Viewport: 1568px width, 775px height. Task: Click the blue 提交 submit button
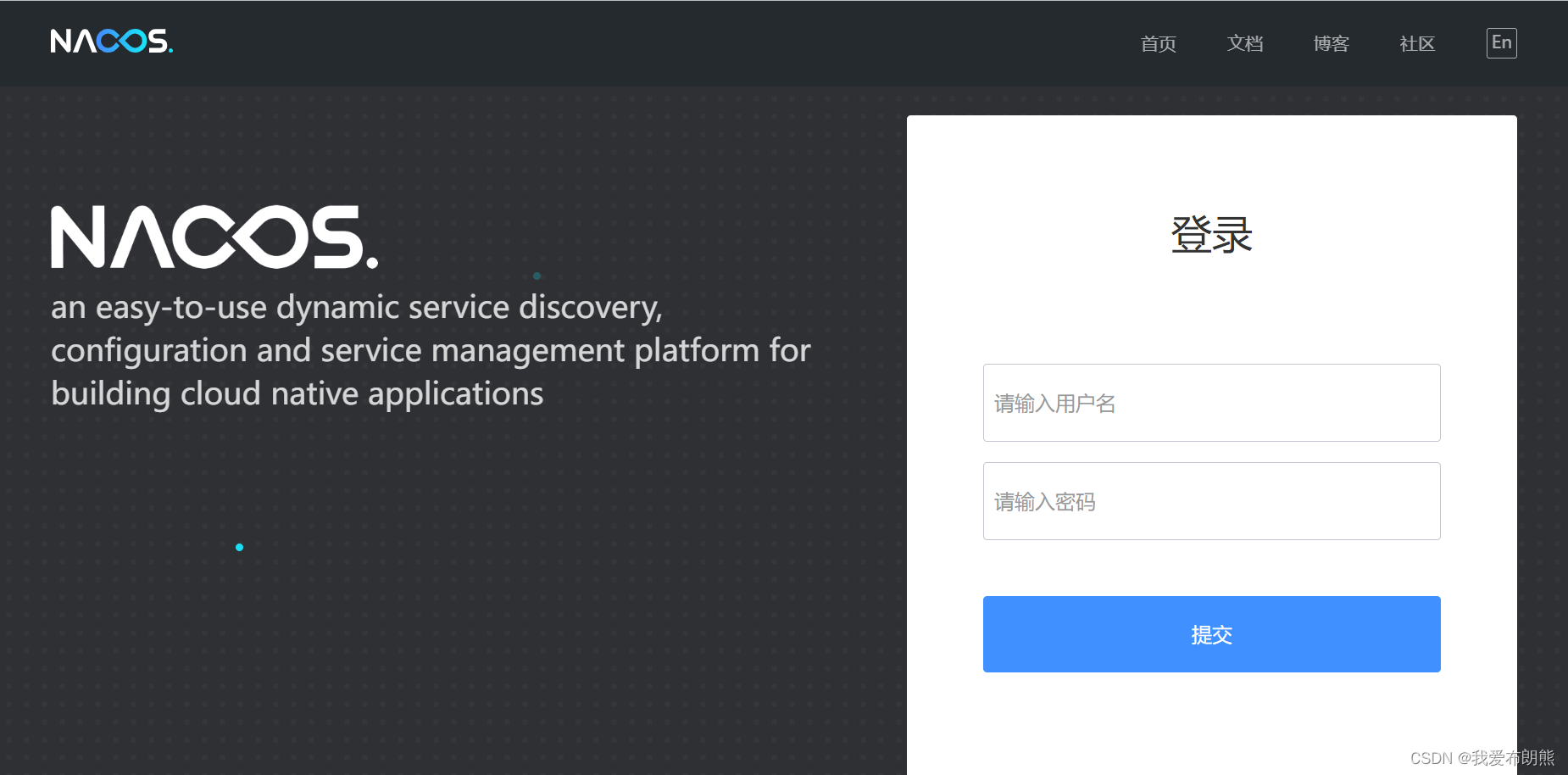click(x=1212, y=634)
